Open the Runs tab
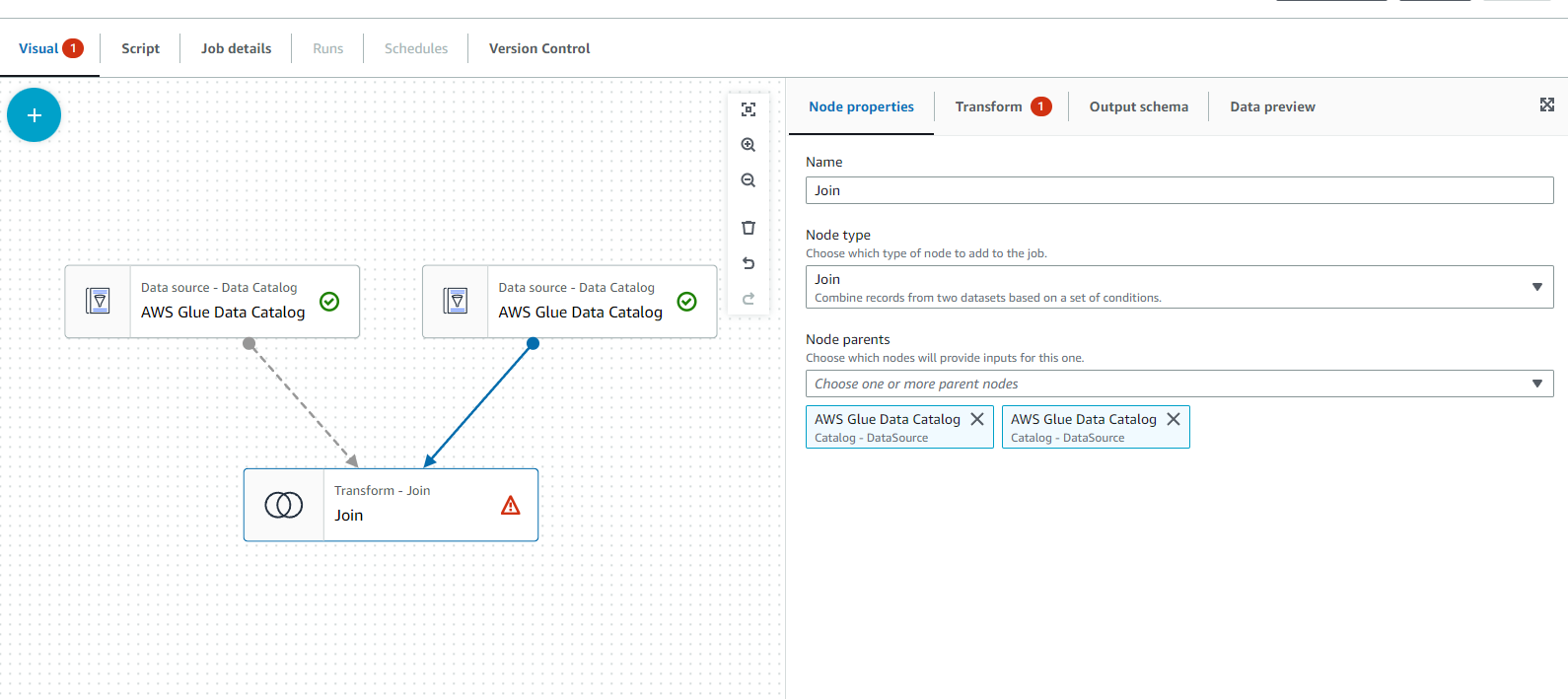The height and width of the screenshot is (699, 1568). (328, 48)
